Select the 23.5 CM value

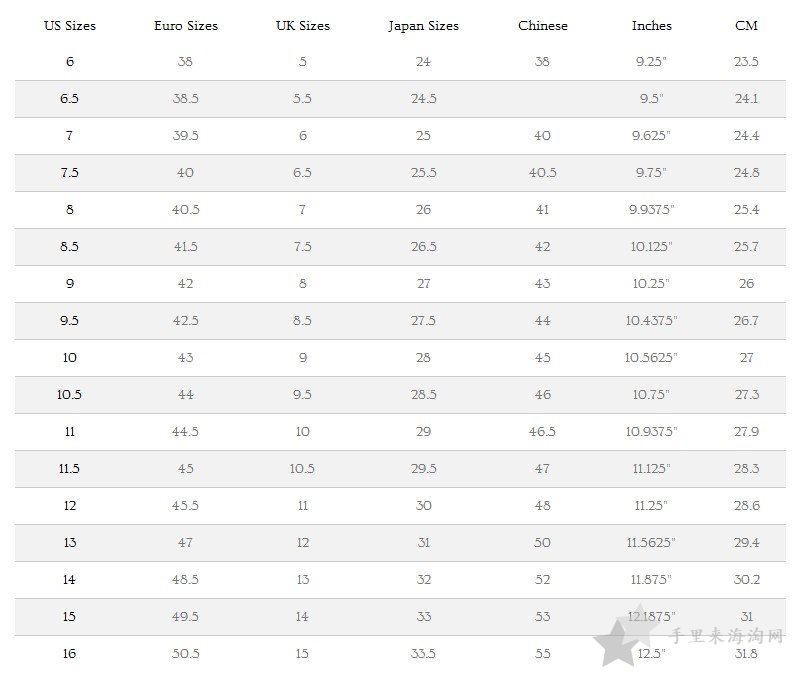pyautogui.click(x=746, y=61)
